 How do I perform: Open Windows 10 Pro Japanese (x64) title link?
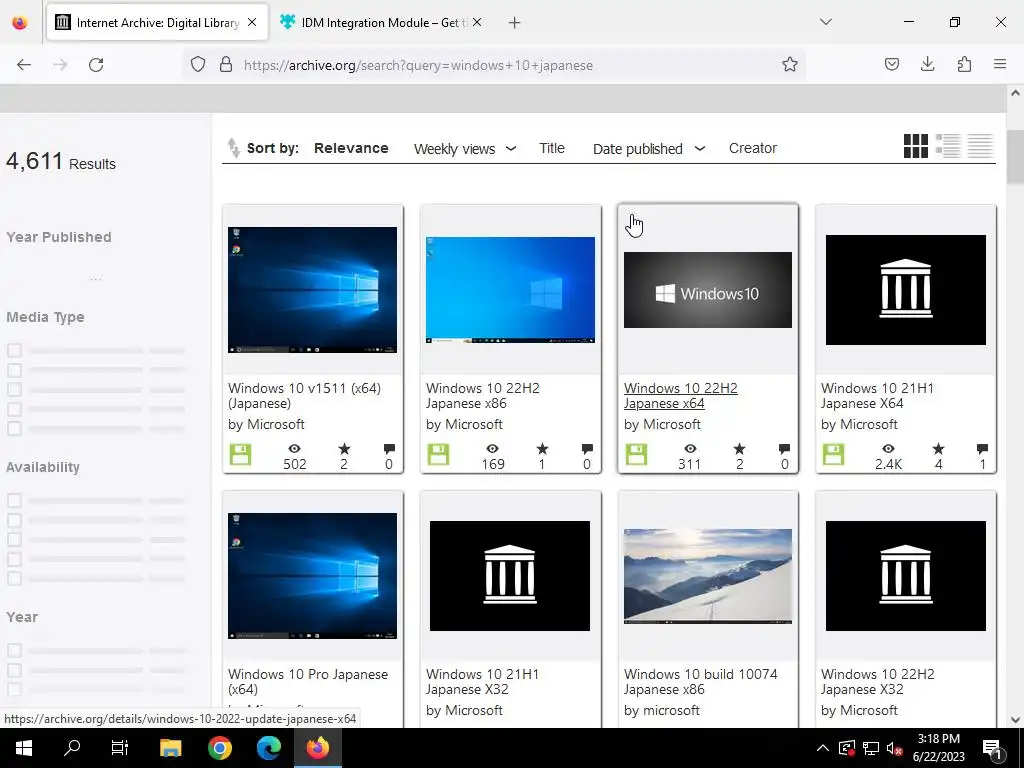point(308,682)
